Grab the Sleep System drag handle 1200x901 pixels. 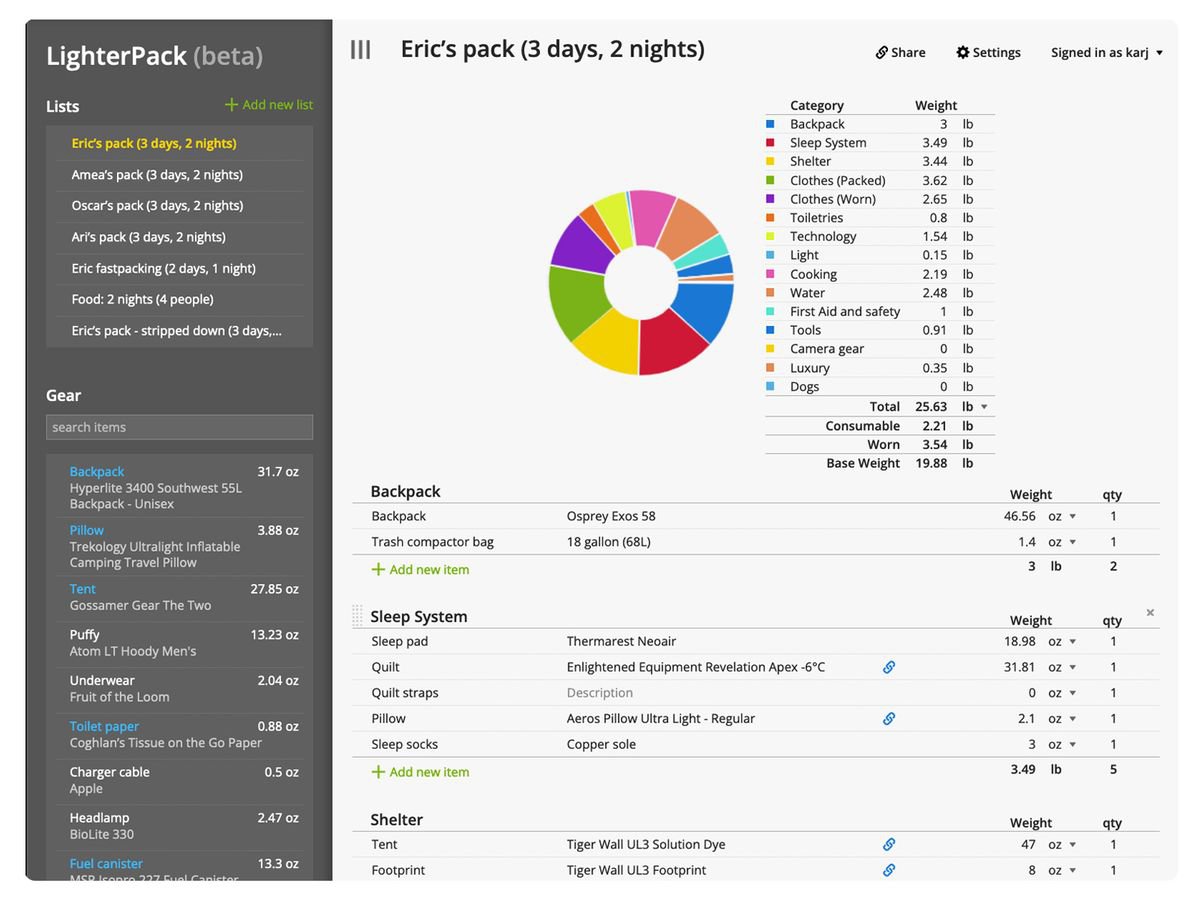[x=358, y=616]
